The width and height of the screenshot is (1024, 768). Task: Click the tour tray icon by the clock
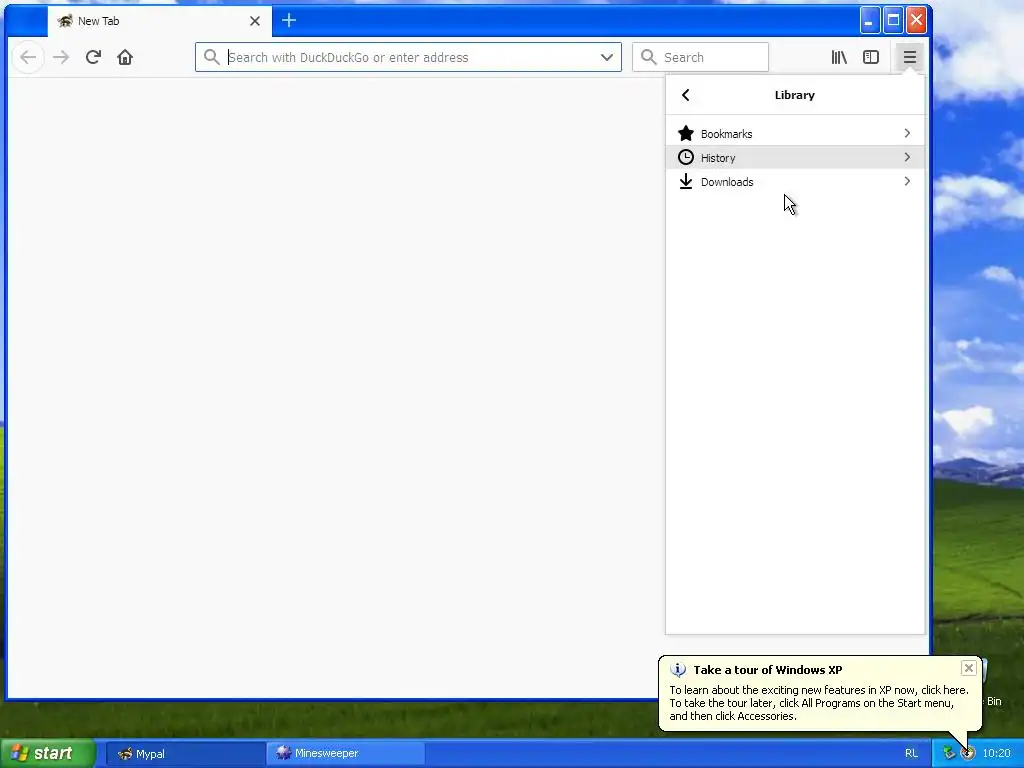click(x=968, y=753)
